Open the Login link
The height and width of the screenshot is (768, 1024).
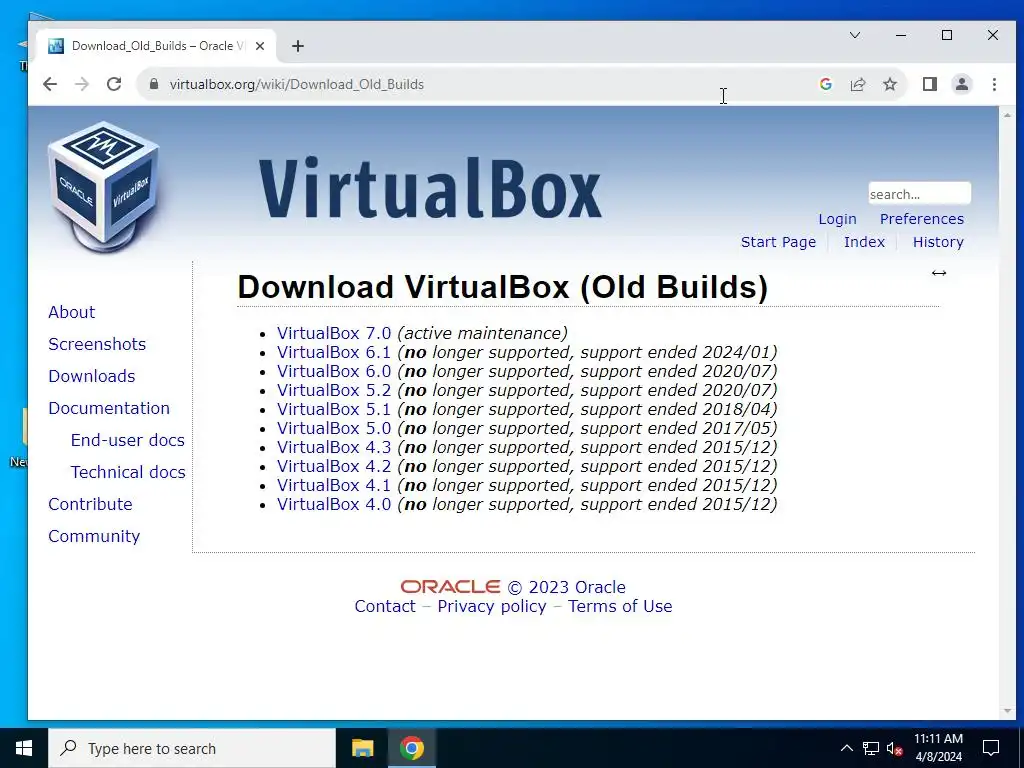pyautogui.click(x=837, y=219)
